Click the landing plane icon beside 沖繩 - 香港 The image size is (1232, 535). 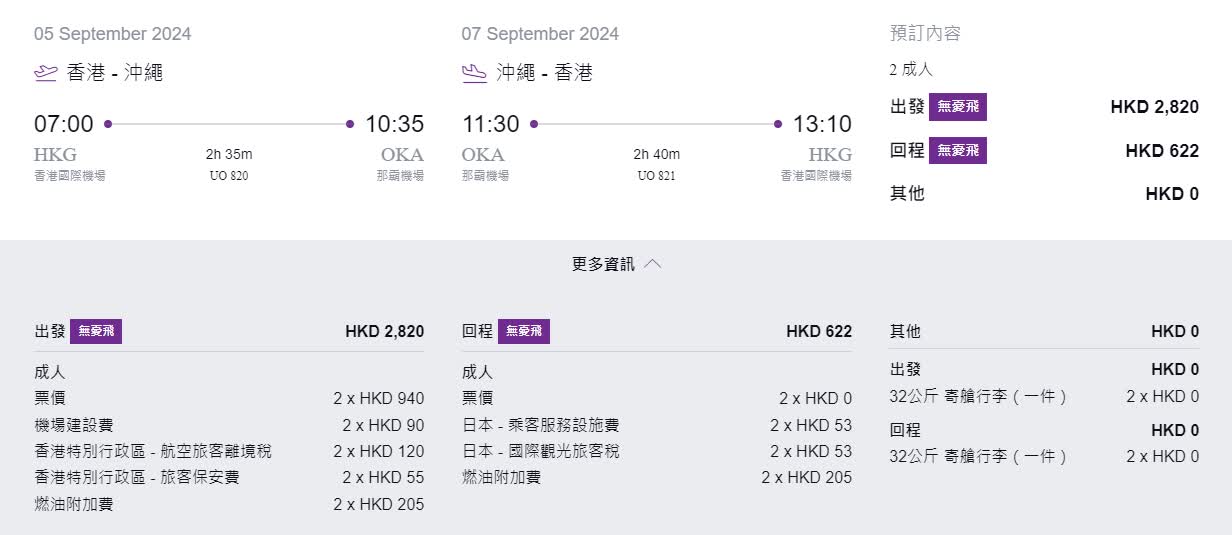(x=474, y=72)
